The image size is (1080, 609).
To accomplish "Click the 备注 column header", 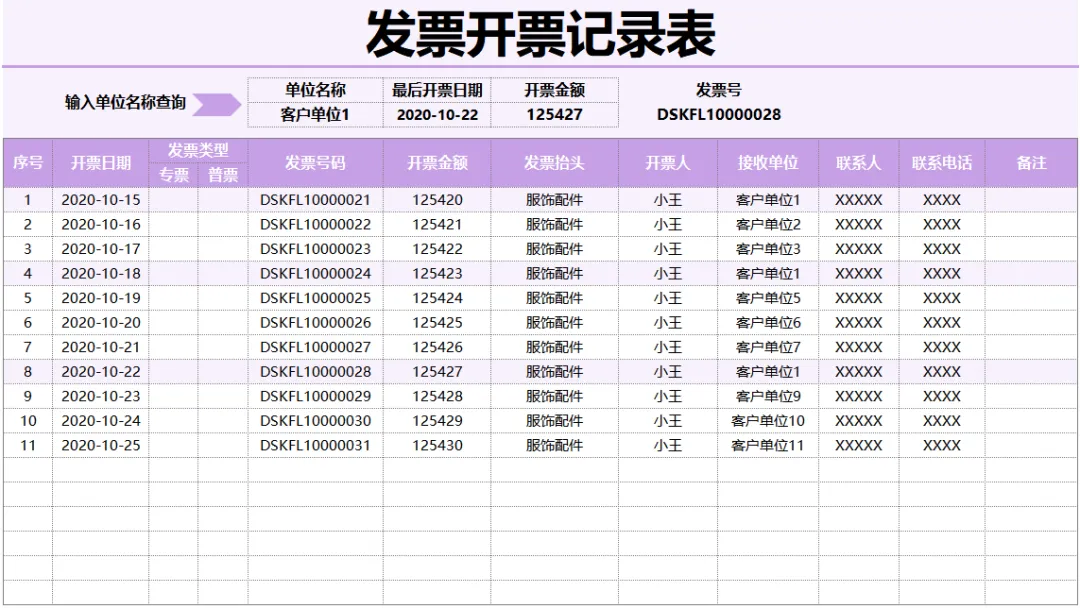I will (x=1031, y=163).
